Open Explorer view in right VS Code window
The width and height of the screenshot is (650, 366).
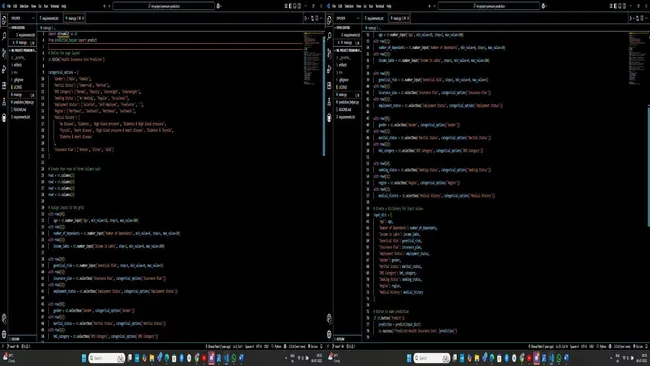point(329,19)
